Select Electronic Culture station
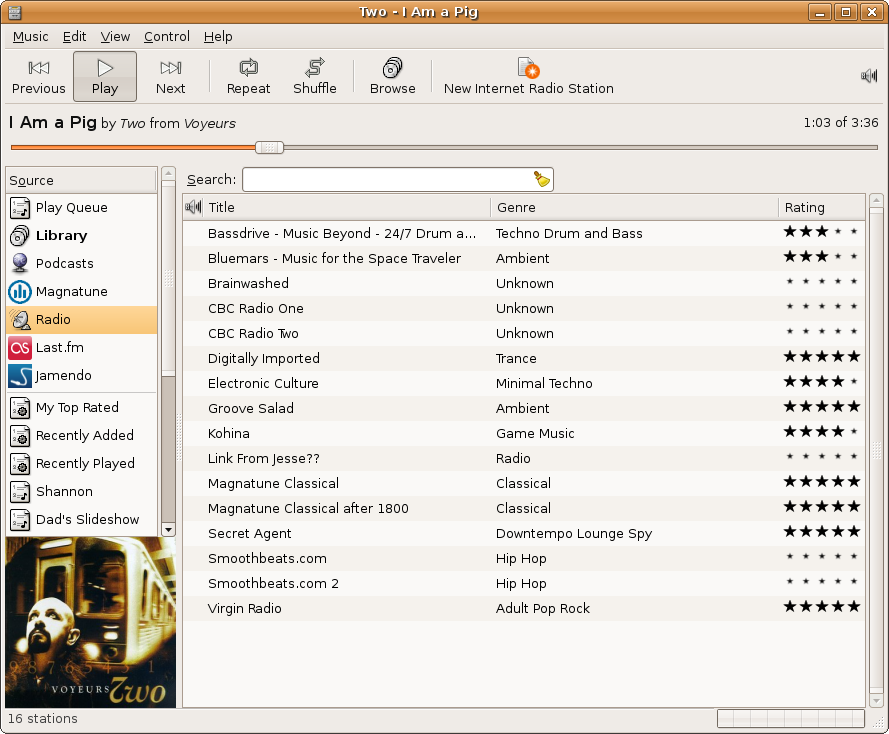The height and width of the screenshot is (734, 889). pos(523,383)
